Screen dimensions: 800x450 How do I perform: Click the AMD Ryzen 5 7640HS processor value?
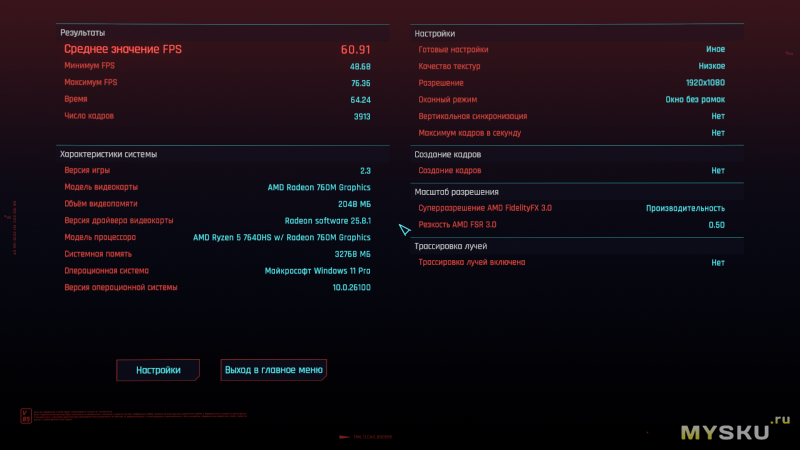[282, 237]
